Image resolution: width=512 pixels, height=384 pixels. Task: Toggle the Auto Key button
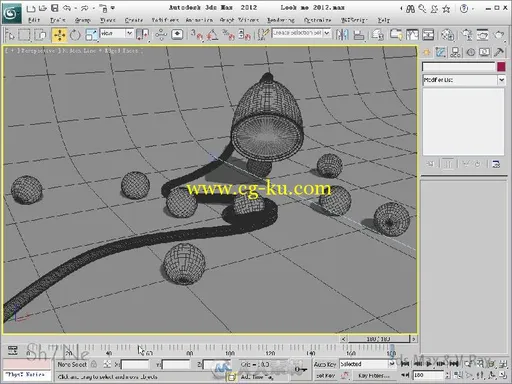(325, 364)
